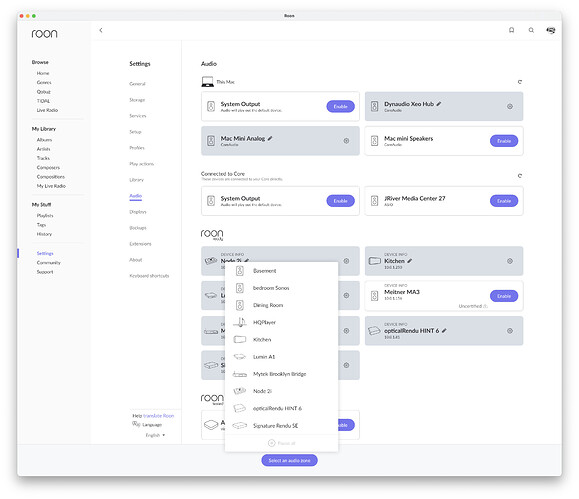579x499 pixels.
Task: Click Select an audio zone button
Action: pyautogui.click(x=290, y=460)
